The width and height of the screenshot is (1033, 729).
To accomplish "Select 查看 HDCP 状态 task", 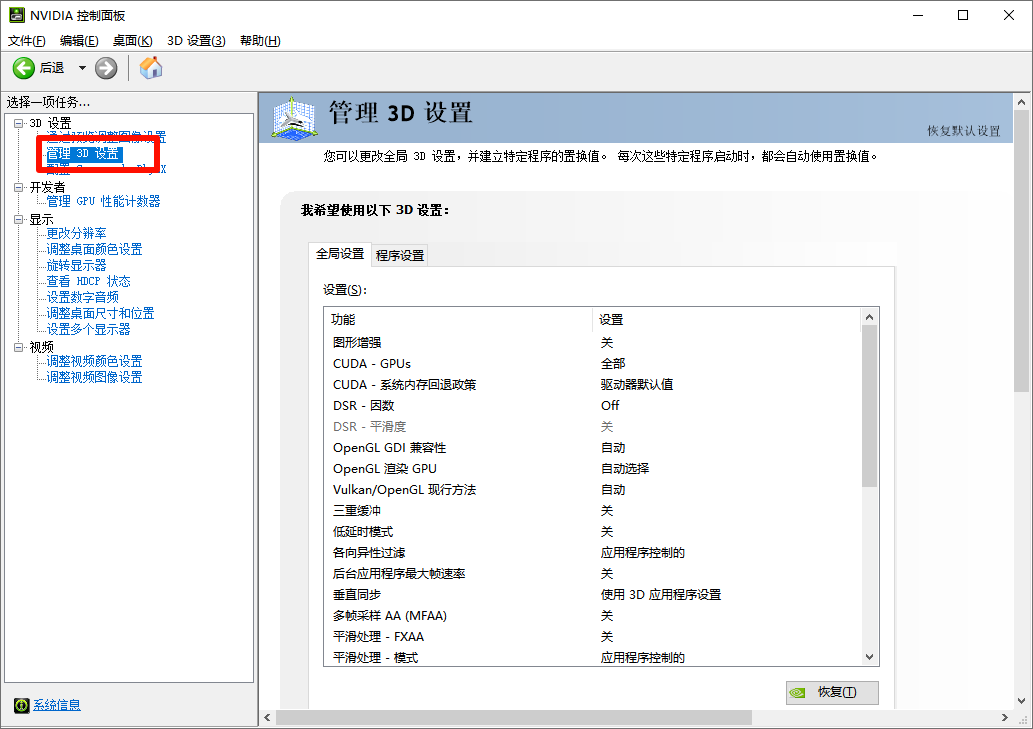I will pos(88,281).
